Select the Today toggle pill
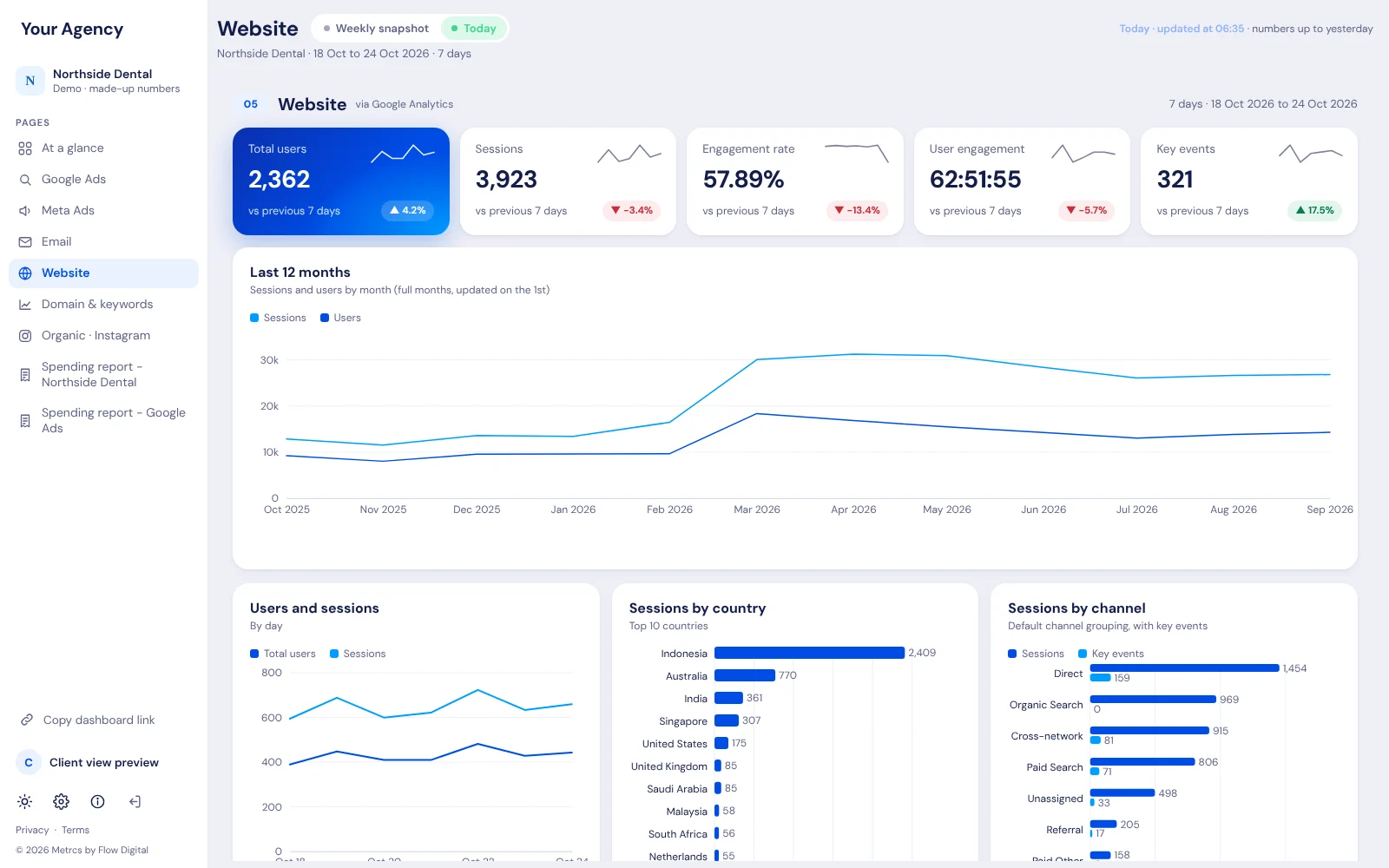 tap(473, 29)
